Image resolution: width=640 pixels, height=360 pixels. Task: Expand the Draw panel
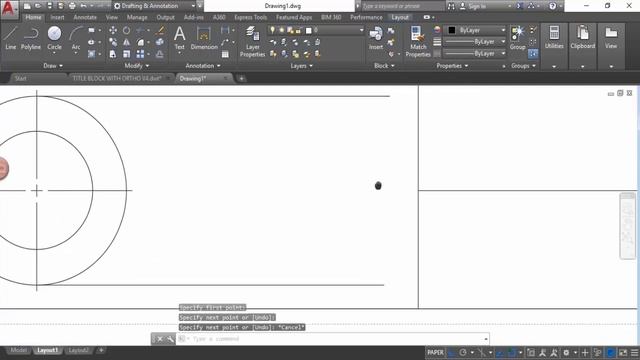[x=53, y=66]
